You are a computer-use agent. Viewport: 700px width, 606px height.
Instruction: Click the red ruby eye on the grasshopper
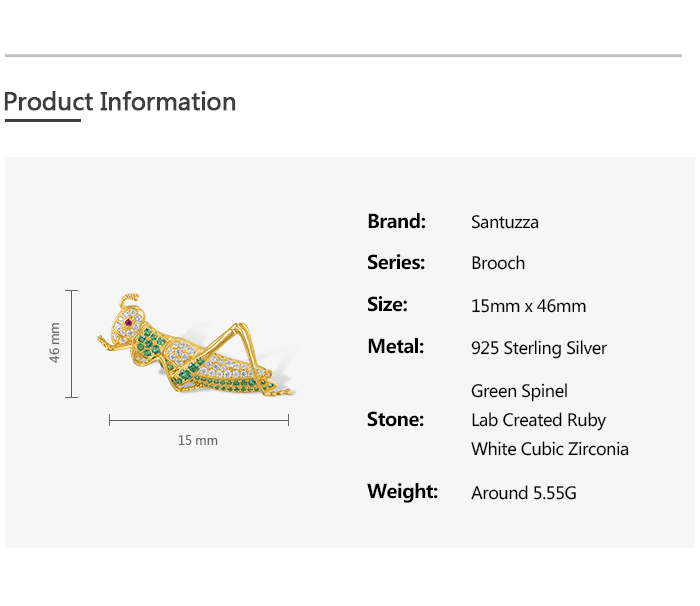tap(130, 322)
